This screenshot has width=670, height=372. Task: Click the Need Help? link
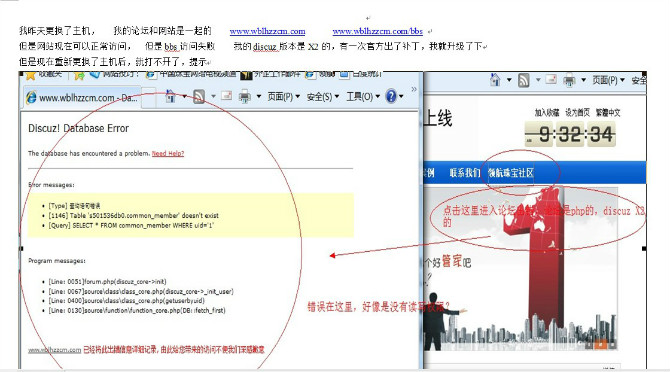coord(168,153)
